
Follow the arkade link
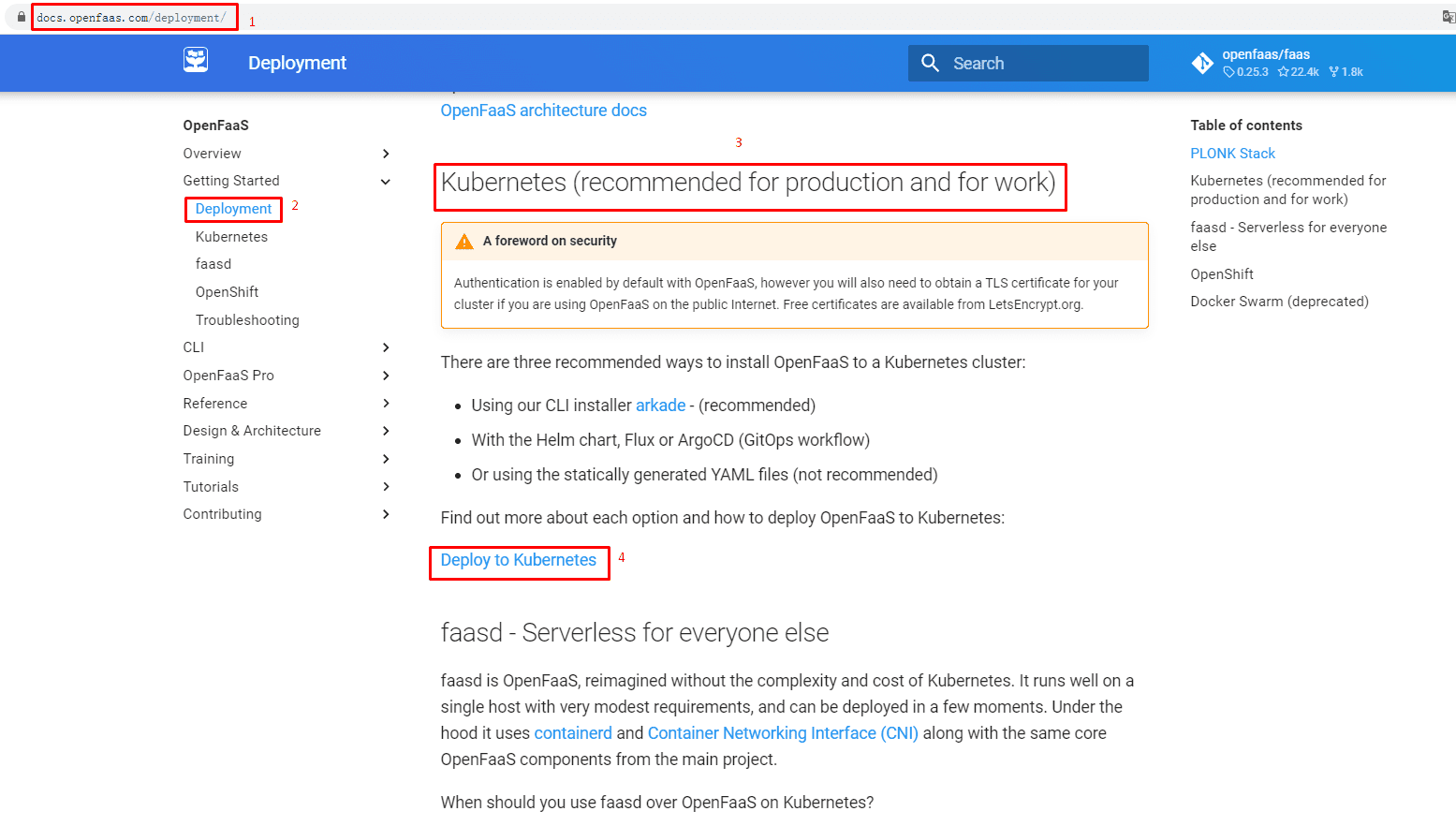[661, 406]
